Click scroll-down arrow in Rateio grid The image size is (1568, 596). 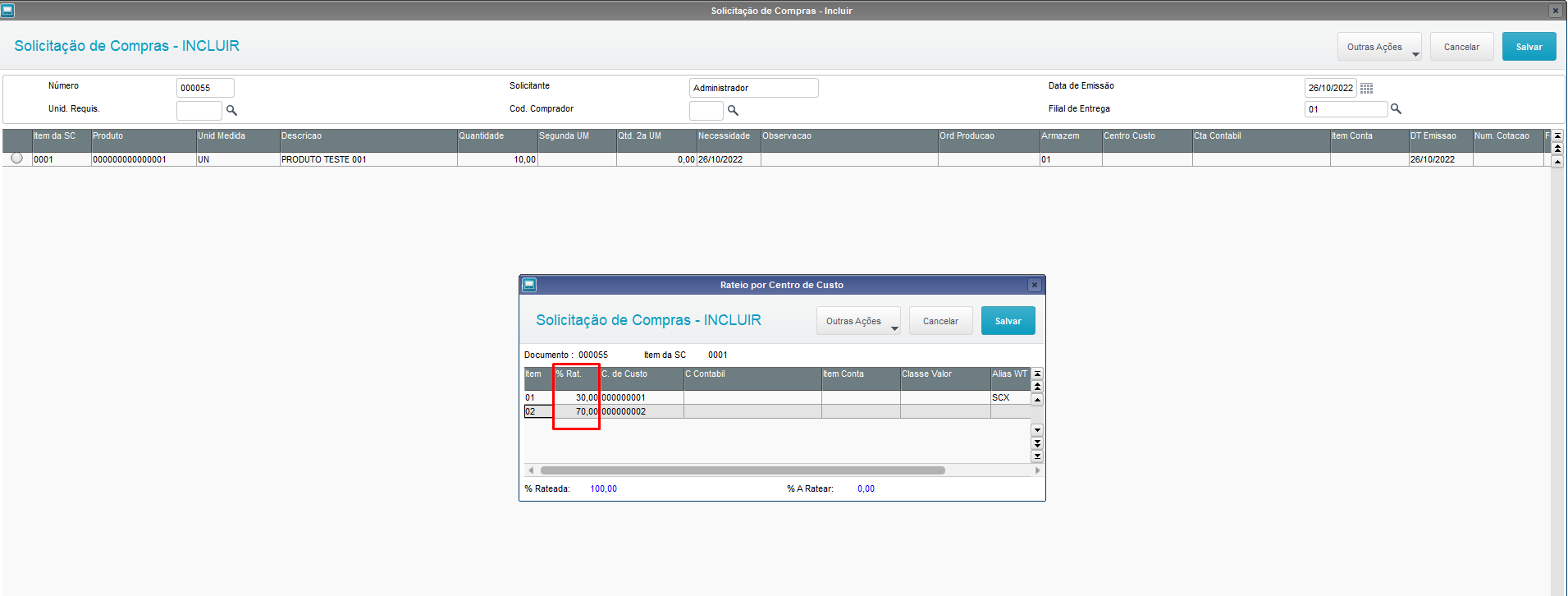(1037, 430)
